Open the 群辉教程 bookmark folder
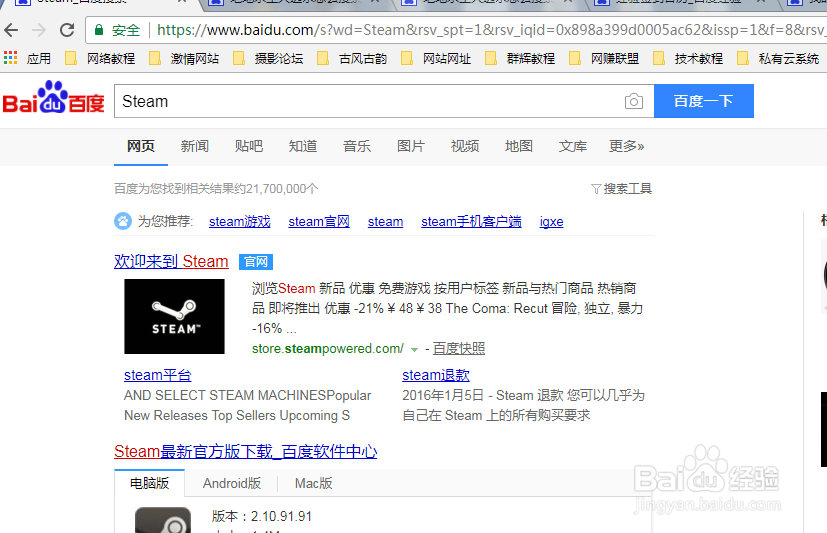 click(520, 58)
